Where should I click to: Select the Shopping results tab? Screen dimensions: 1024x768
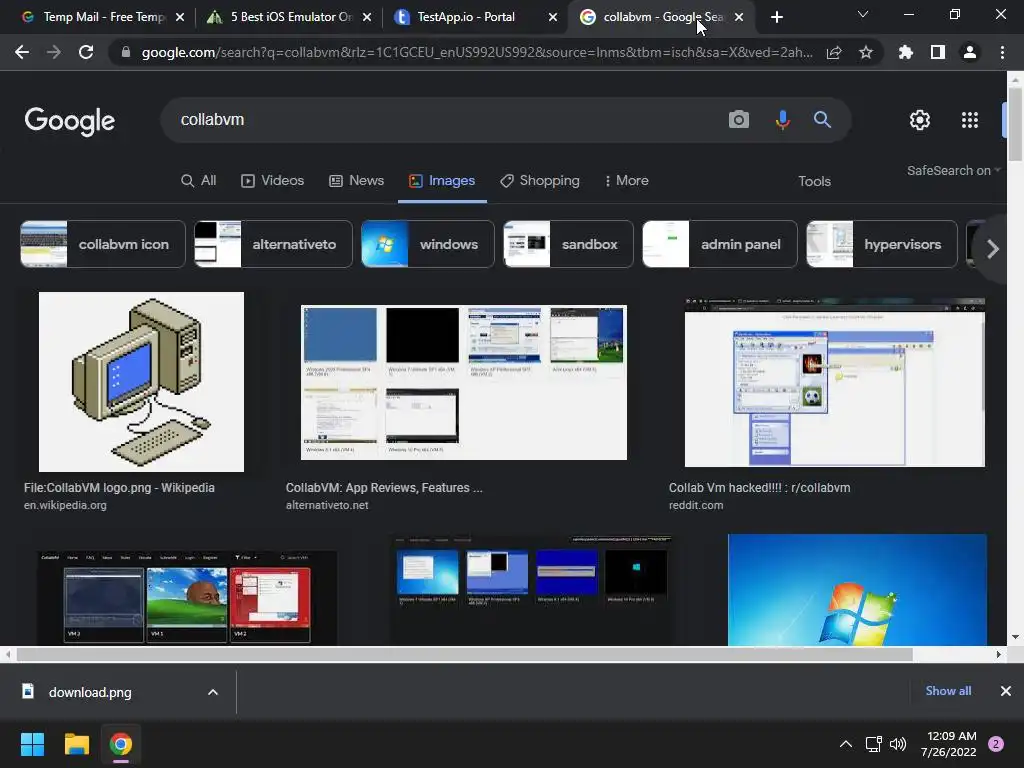point(539,180)
